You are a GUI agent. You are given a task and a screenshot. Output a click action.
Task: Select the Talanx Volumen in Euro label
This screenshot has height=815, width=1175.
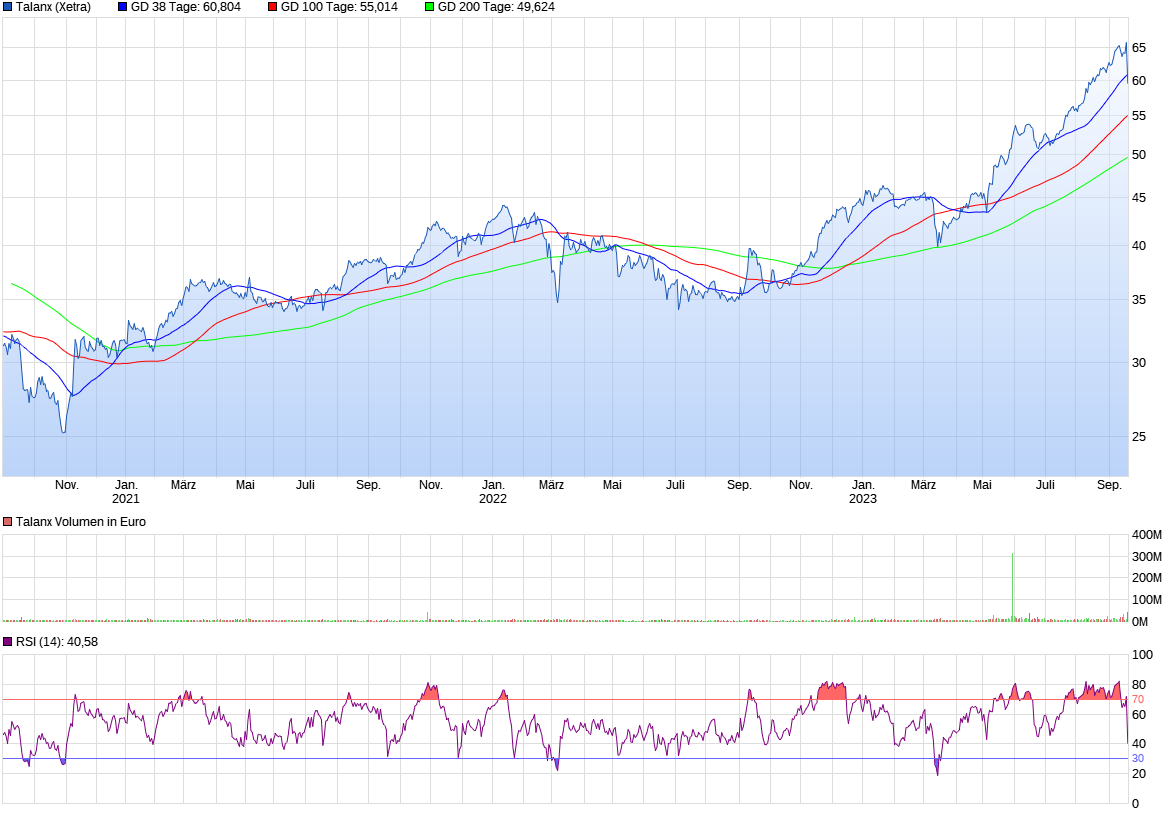coord(82,521)
